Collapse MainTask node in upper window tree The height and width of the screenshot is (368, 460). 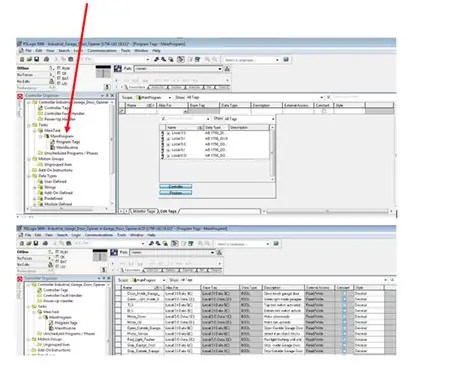tap(35, 131)
